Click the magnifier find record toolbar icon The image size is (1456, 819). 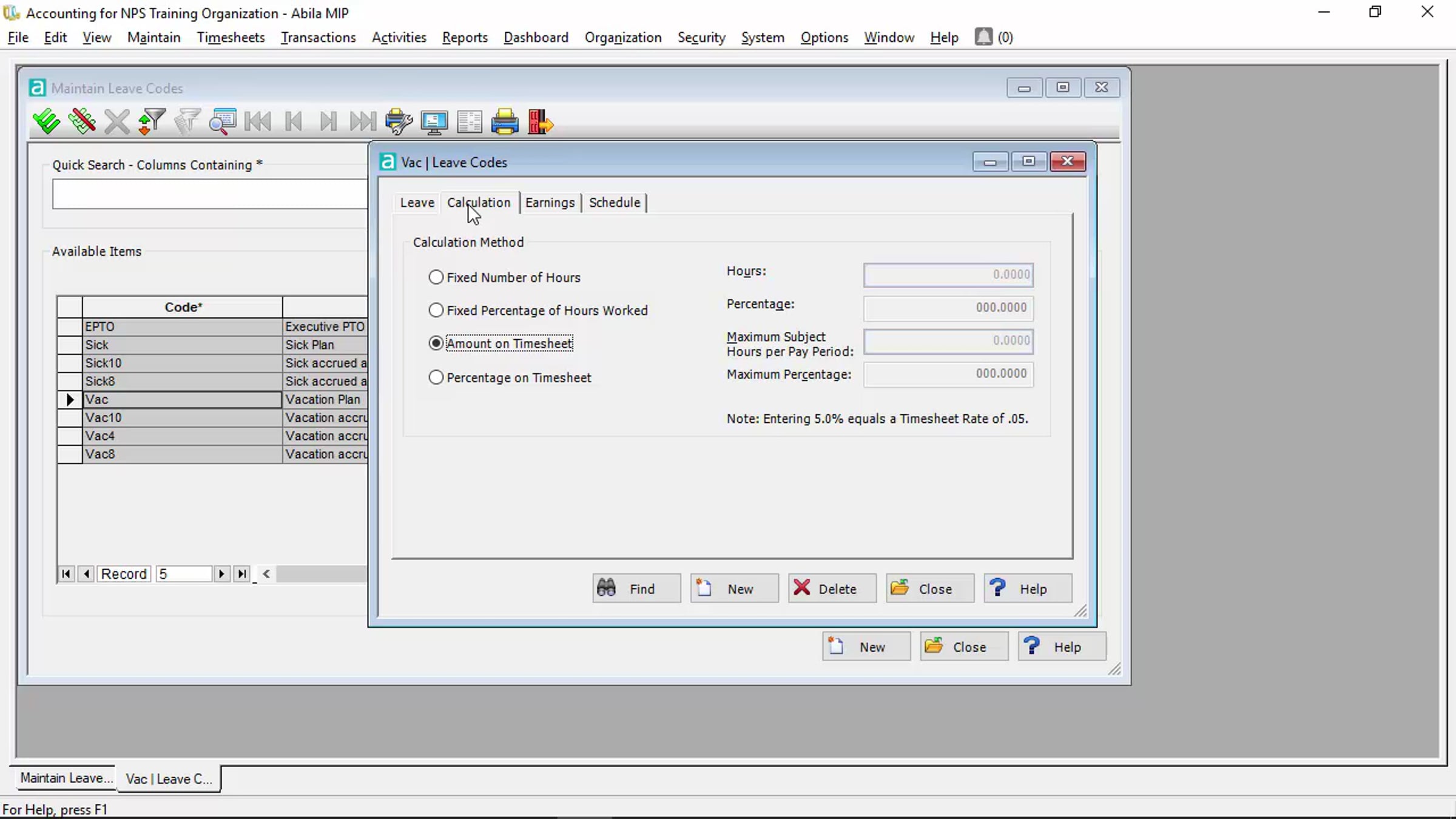pyautogui.click(x=223, y=122)
